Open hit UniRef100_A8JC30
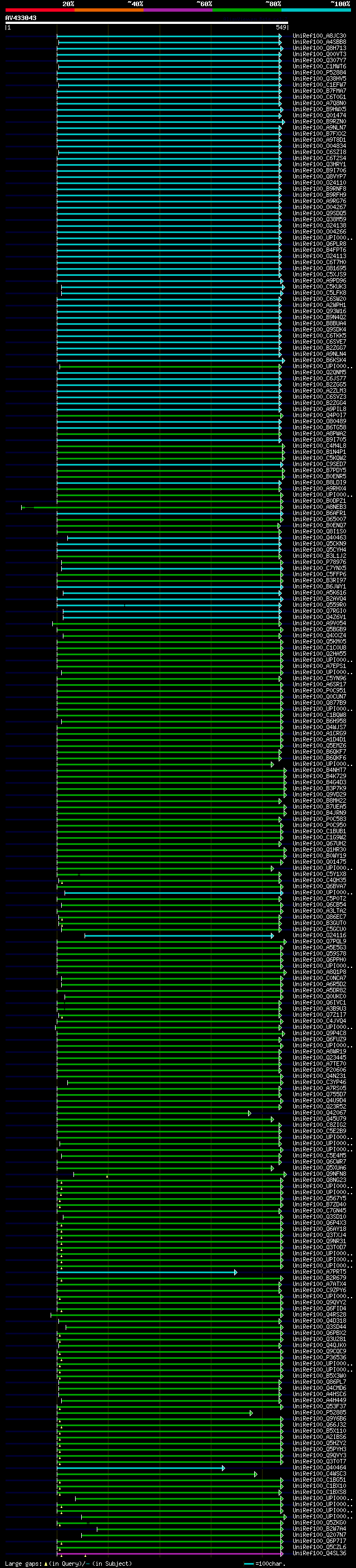This screenshot has width=356, height=1568. point(319,36)
